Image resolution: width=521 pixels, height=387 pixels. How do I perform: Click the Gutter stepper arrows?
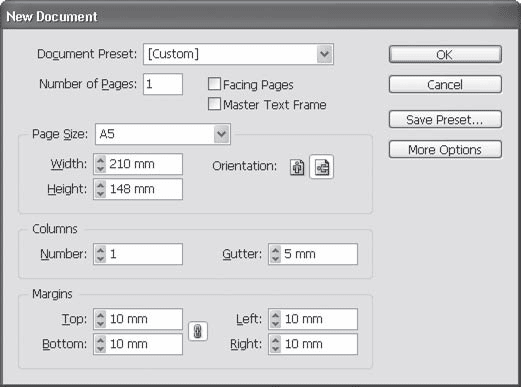tap(275, 254)
